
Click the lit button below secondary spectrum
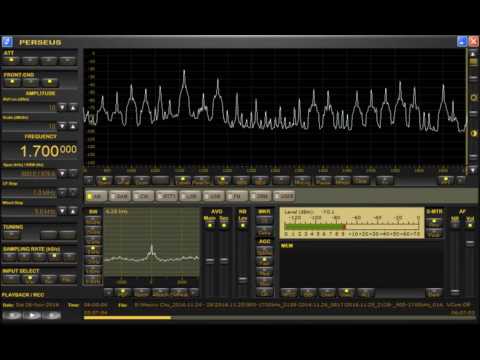(x=123, y=293)
